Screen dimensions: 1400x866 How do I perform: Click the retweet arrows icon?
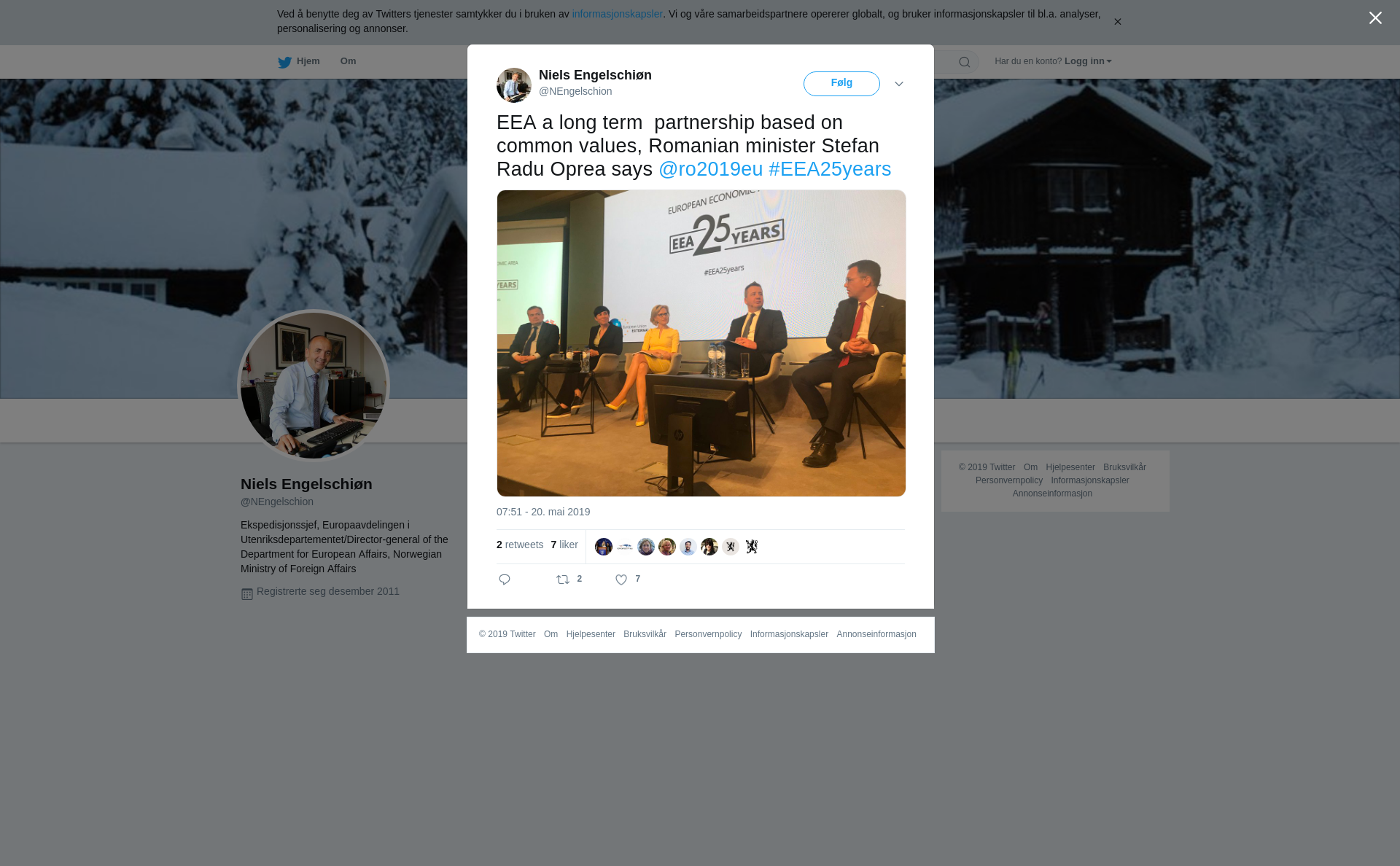[563, 580]
